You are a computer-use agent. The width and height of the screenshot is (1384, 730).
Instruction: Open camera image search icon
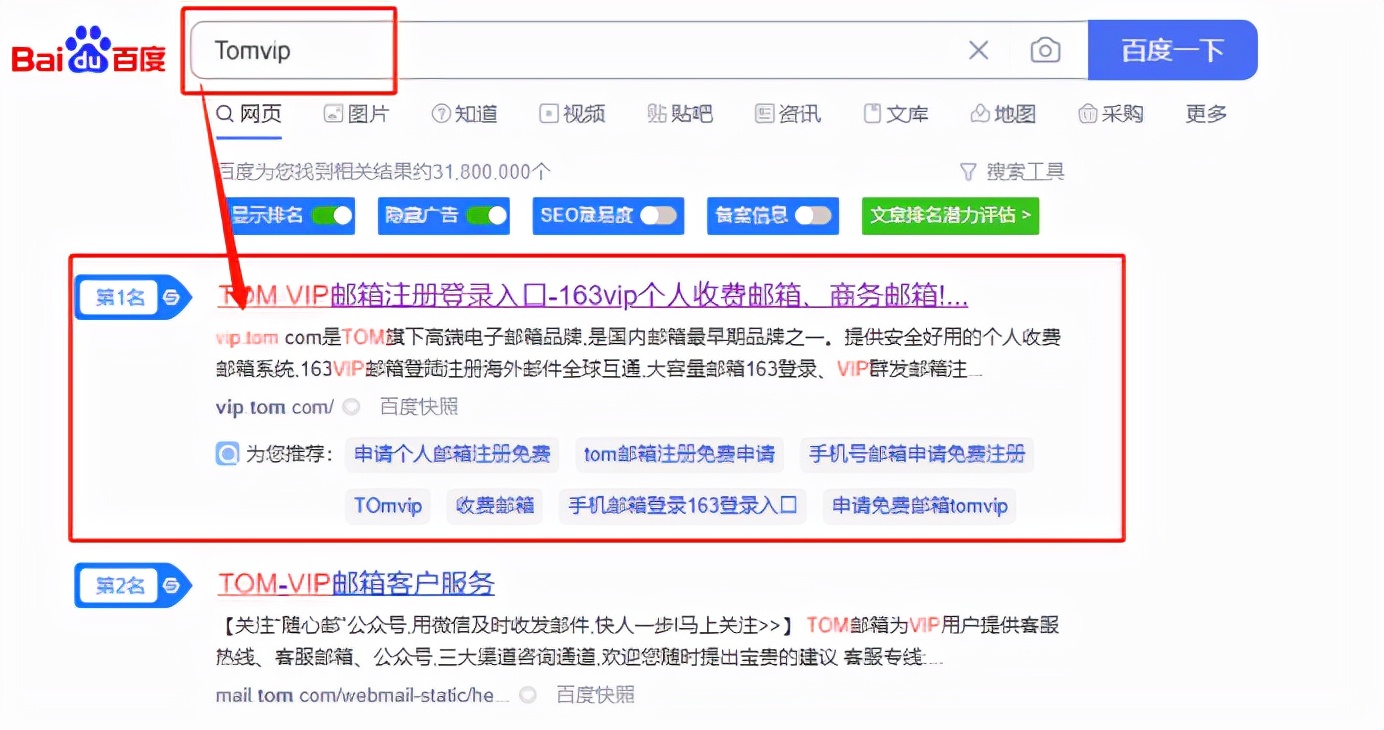(1045, 50)
